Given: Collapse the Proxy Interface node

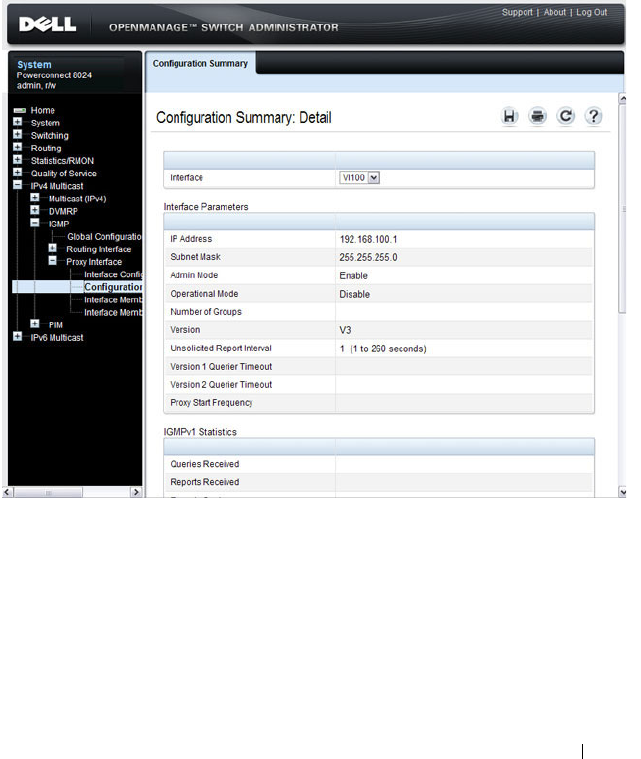Looking at the screenshot, I should pyautogui.click(x=53, y=261).
